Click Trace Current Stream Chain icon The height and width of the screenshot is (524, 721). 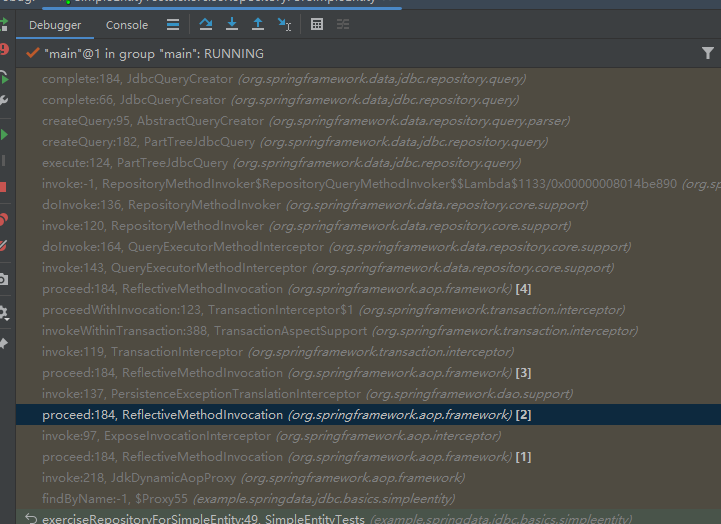(343, 24)
